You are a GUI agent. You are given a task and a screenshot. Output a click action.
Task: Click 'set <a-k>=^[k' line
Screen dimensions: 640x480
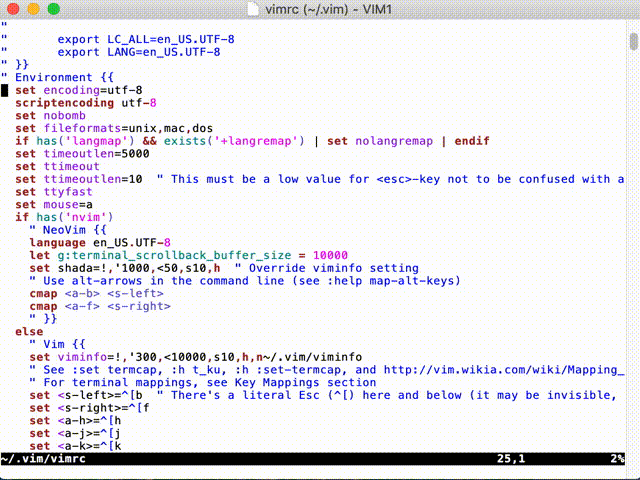(x=75, y=445)
